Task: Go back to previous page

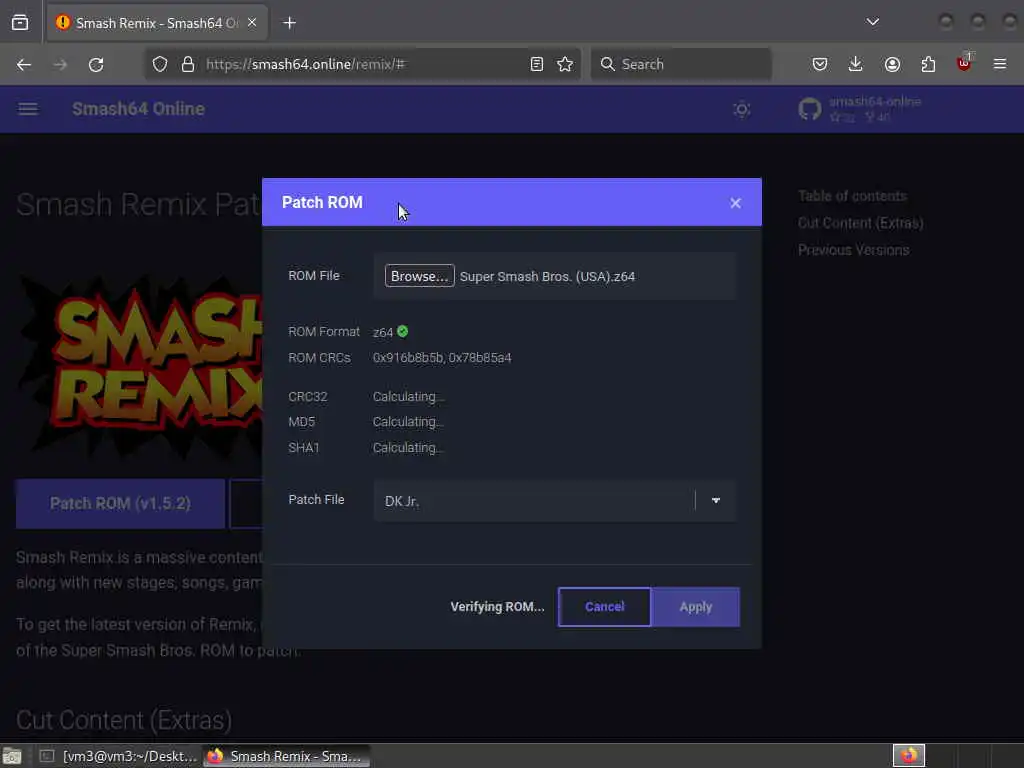Action: 24,64
